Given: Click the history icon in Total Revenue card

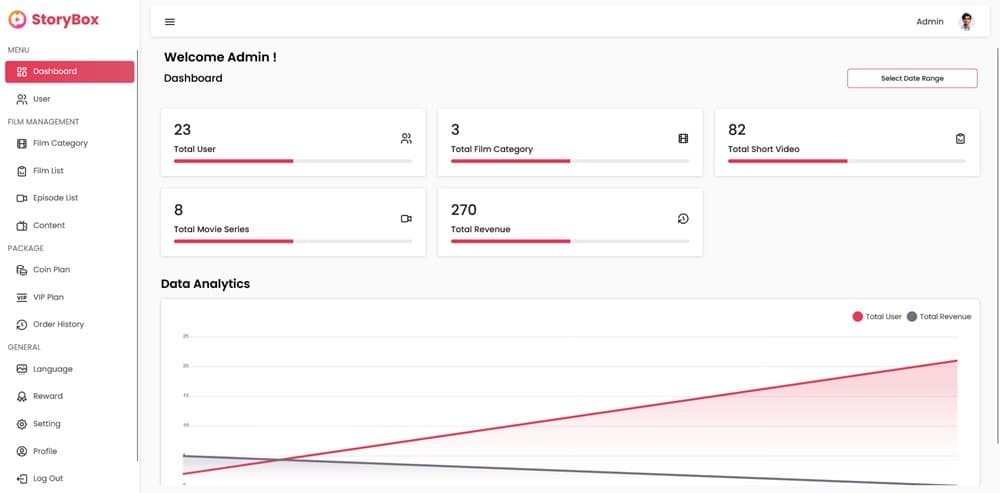Looking at the screenshot, I should coord(683,219).
